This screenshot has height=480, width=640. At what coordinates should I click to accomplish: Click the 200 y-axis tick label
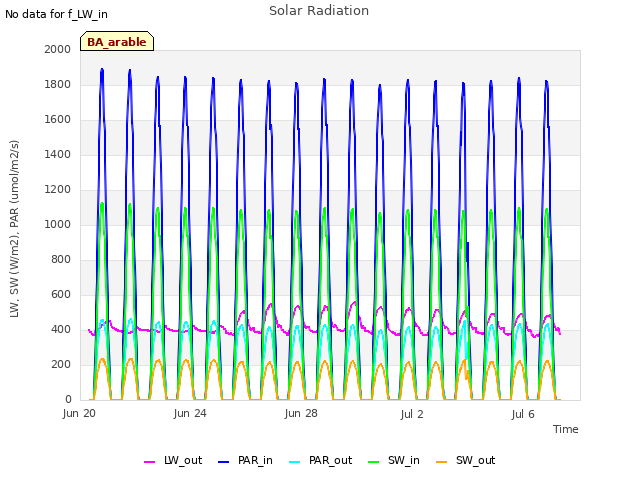[x=61, y=364]
